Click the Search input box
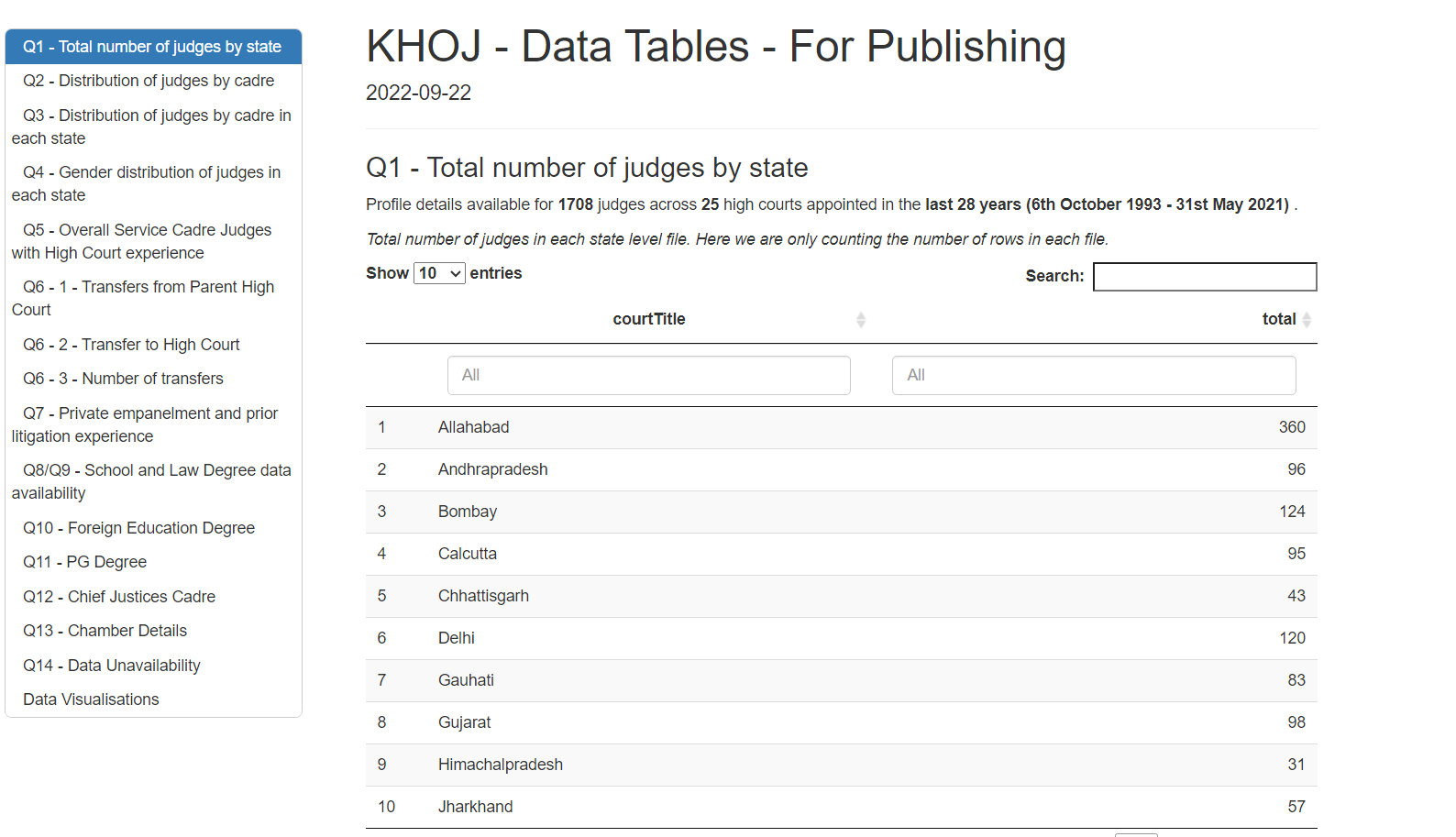 (x=1205, y=277)
